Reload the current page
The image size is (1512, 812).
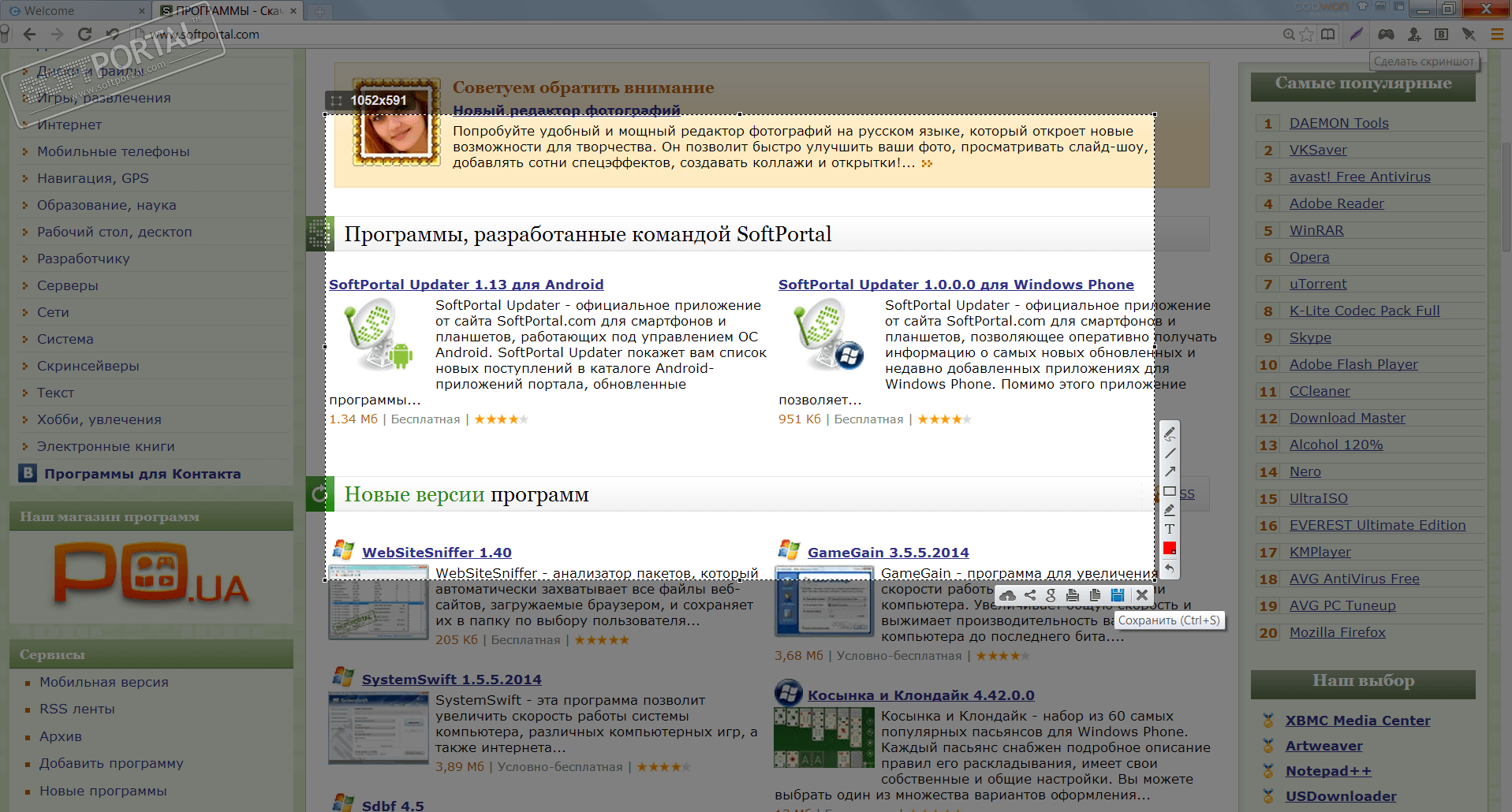click(84, 34)
